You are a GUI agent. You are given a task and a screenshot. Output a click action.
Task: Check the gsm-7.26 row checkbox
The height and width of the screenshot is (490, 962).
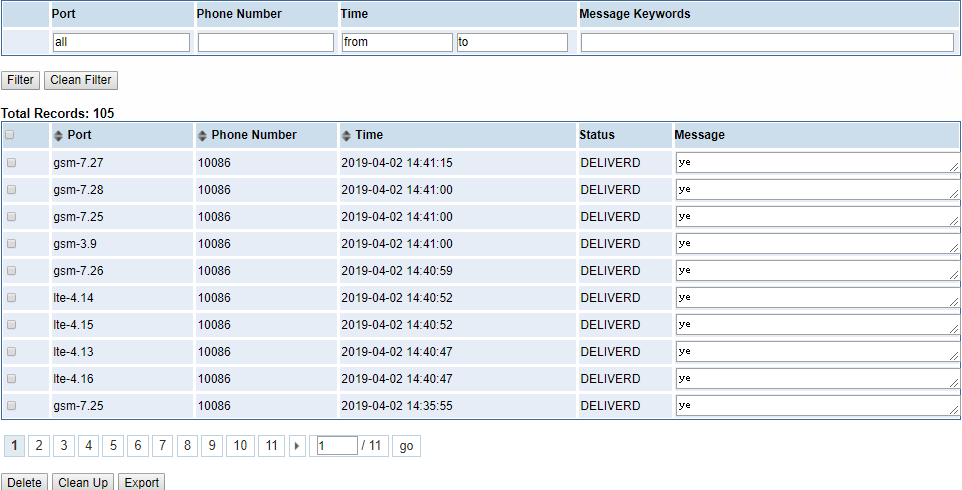pyautogui.click(x=11, y=270)
